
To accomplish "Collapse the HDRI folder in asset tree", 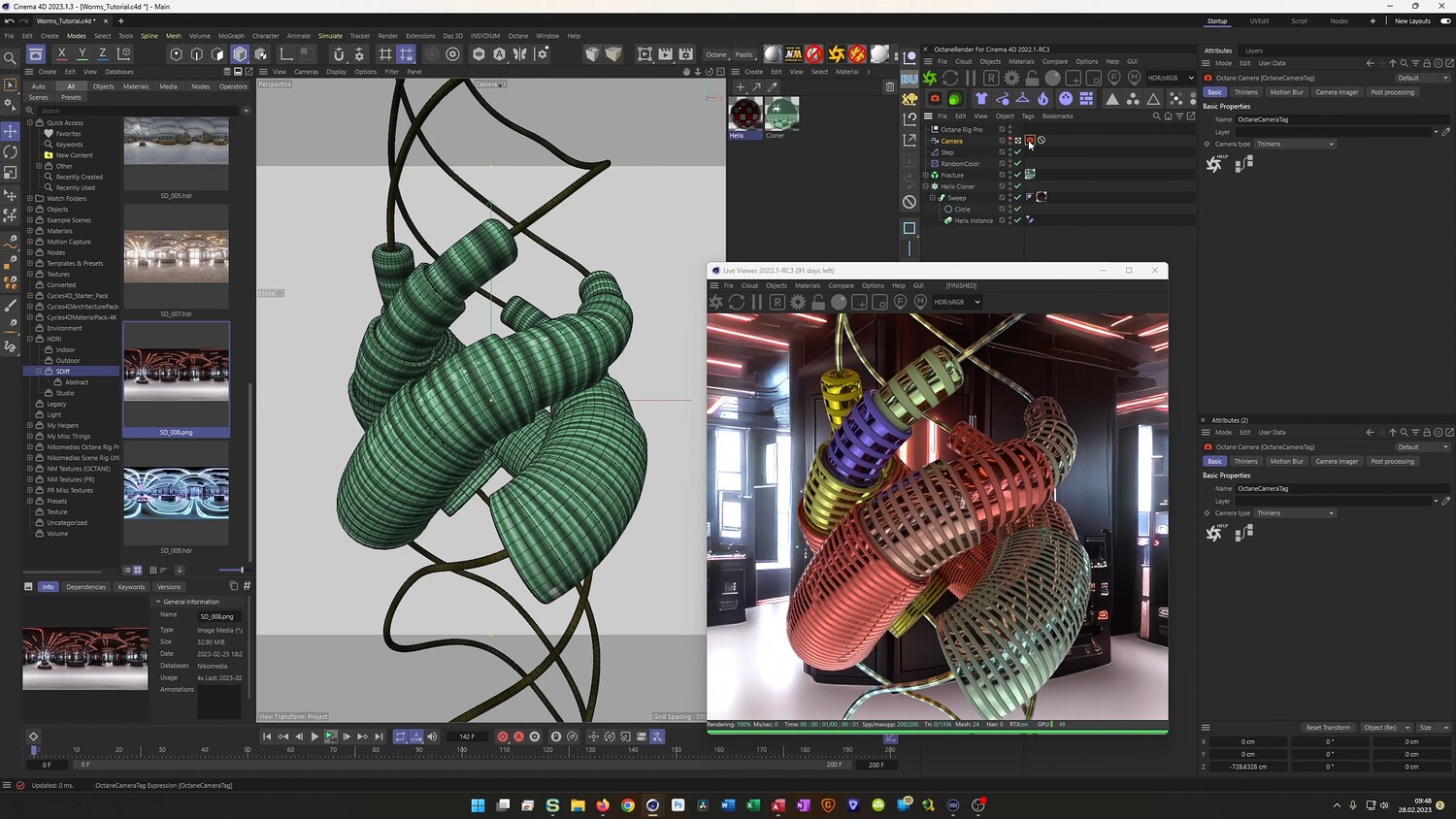I will pyautogui.click(x=30, y=339).
